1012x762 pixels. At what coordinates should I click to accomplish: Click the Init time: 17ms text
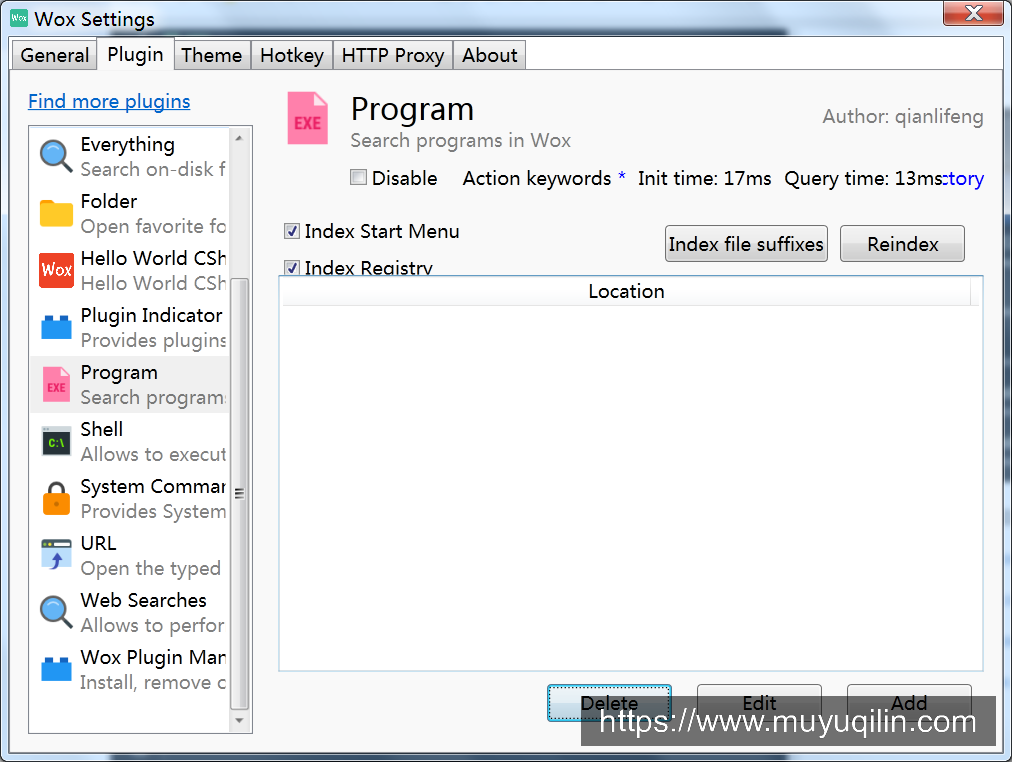tap(705, 178)
